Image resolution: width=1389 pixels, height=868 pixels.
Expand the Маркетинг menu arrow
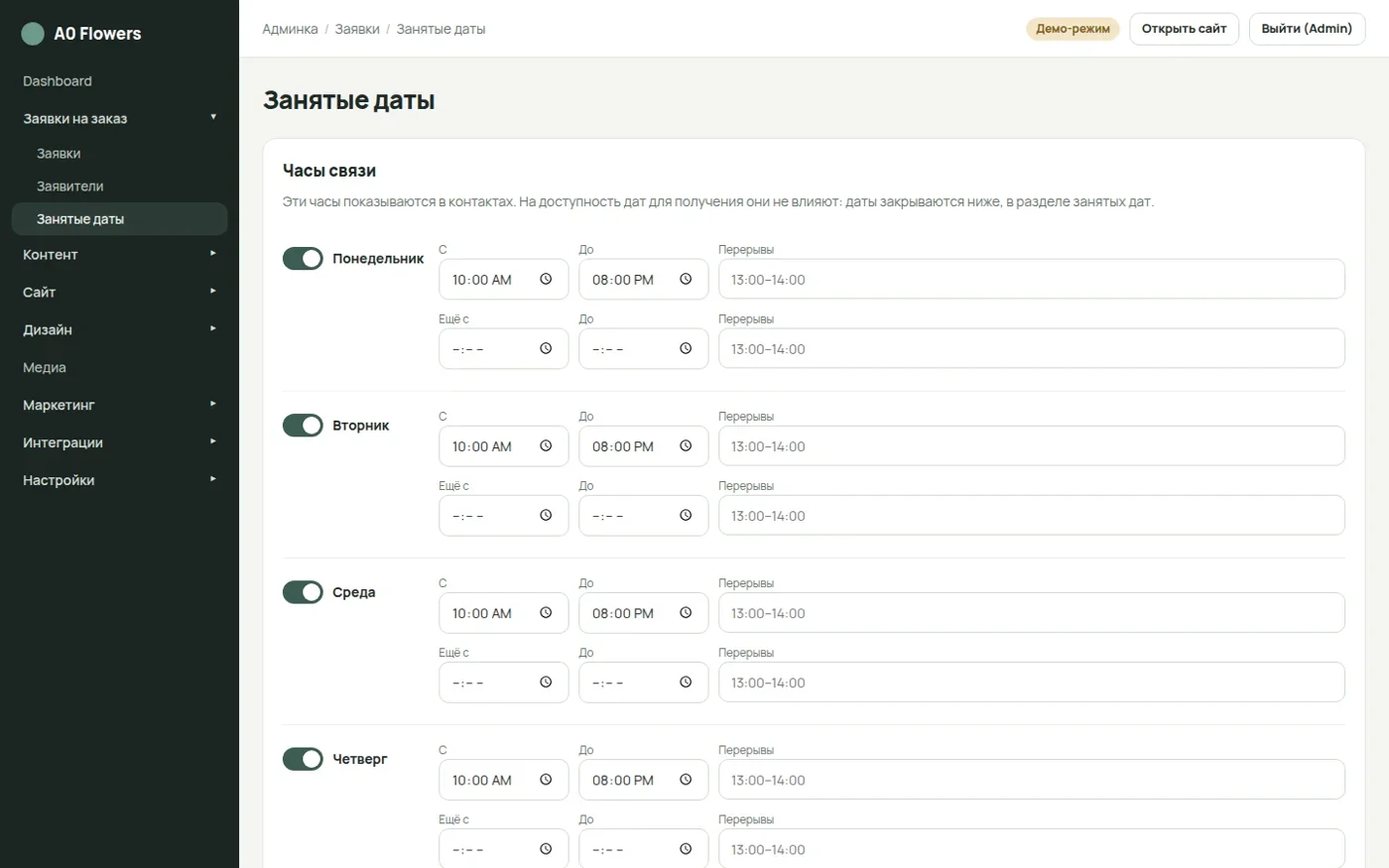point(213,404)
